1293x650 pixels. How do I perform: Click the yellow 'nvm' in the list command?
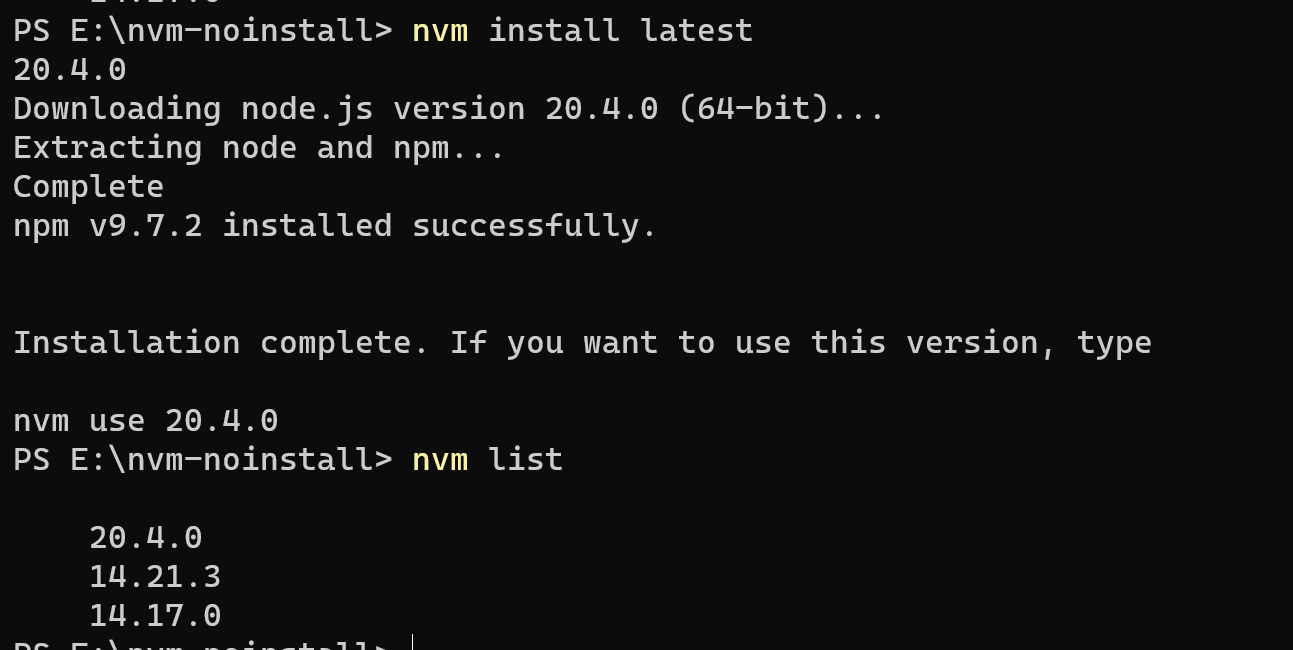click(440, 461)
